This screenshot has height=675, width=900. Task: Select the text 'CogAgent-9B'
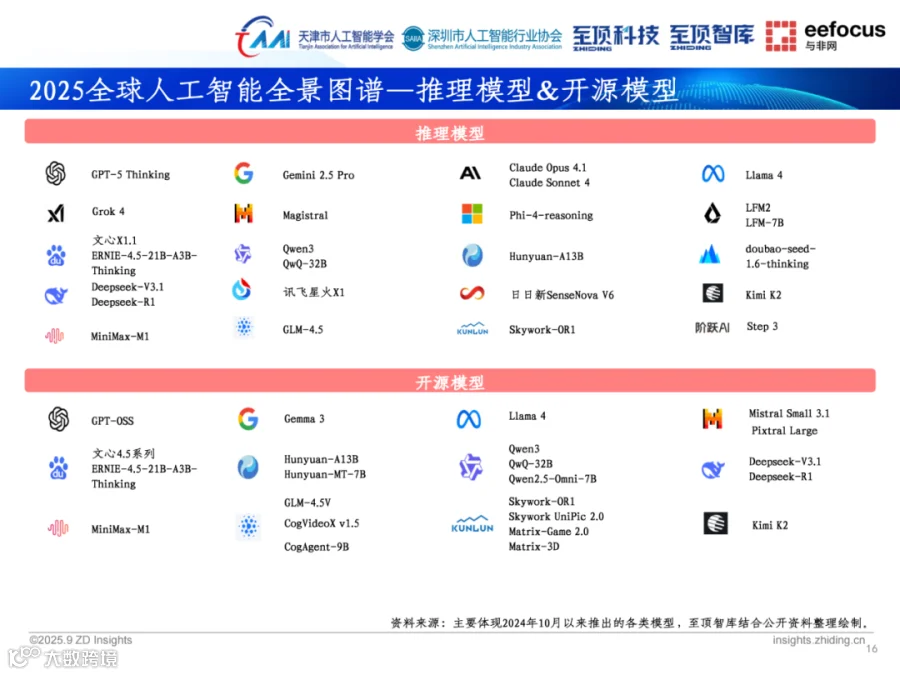point(316,547)
